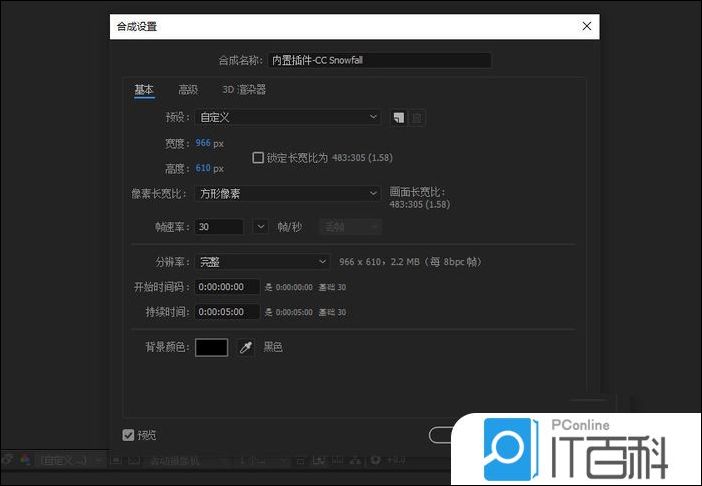Open the 像素长宽比 pixel aspect dropdown
702x486 pixels.
[287, 193]
